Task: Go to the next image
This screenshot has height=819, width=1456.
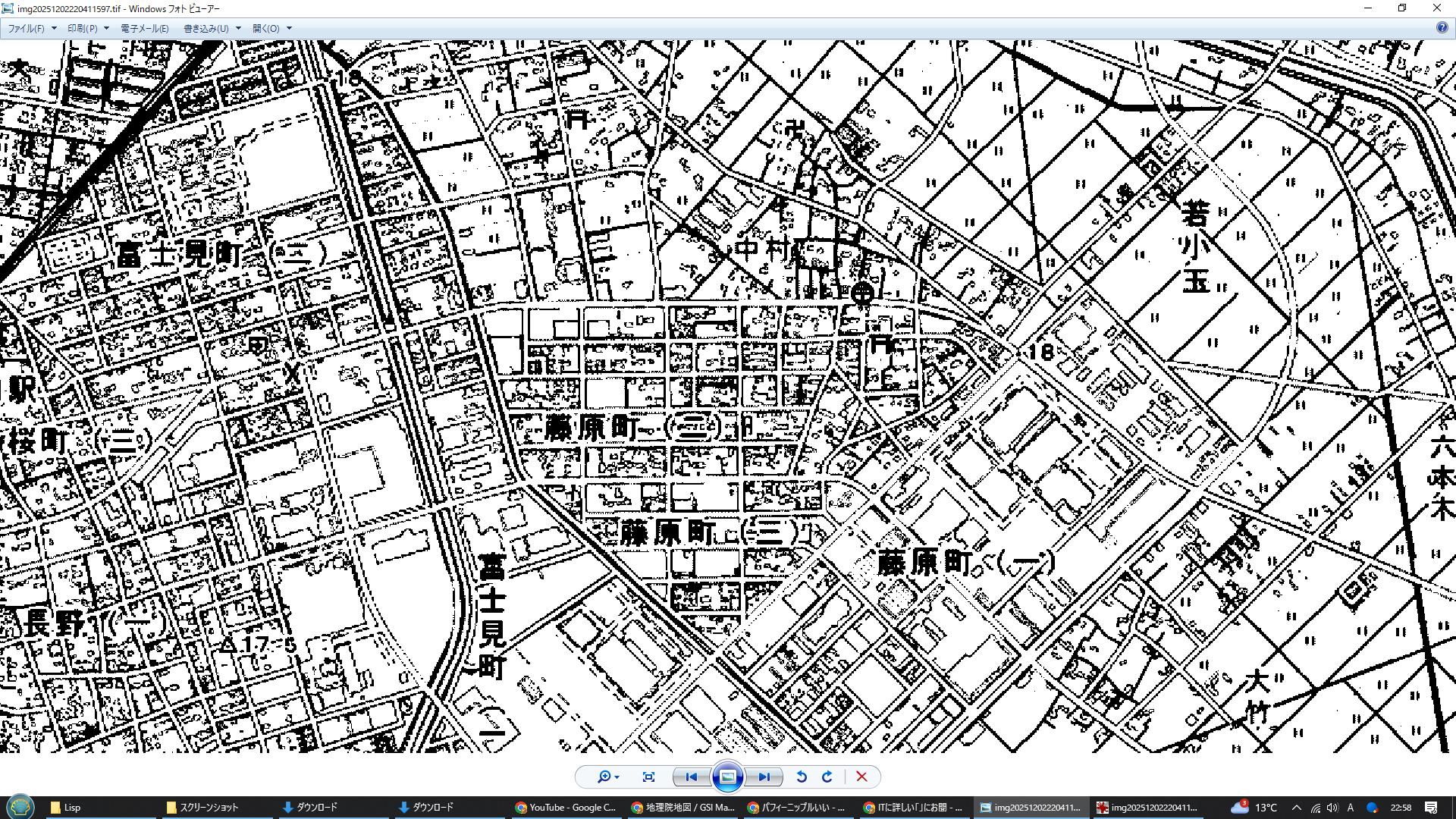Action: 764,777
